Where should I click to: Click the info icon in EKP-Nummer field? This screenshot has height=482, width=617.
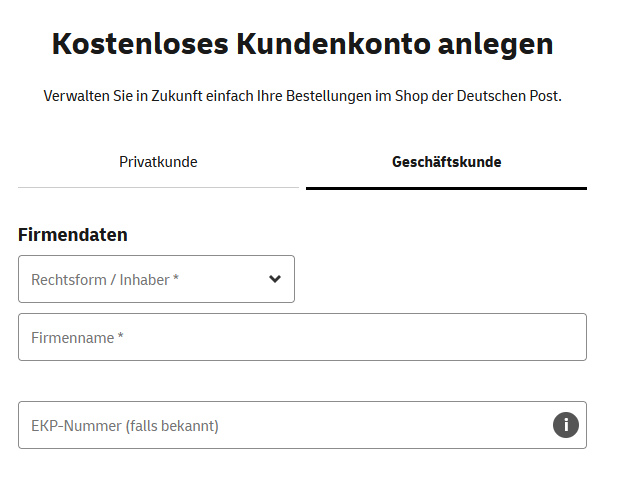tap(565, 425)
